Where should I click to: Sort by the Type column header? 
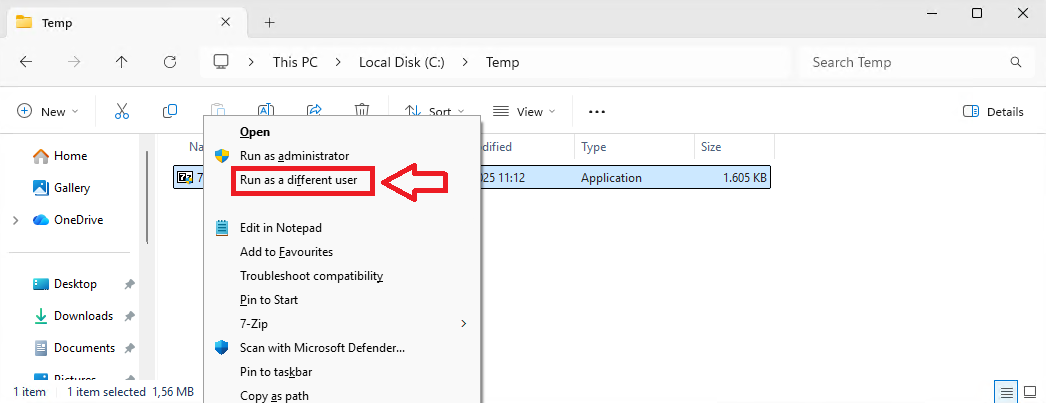tap(634, 147)
